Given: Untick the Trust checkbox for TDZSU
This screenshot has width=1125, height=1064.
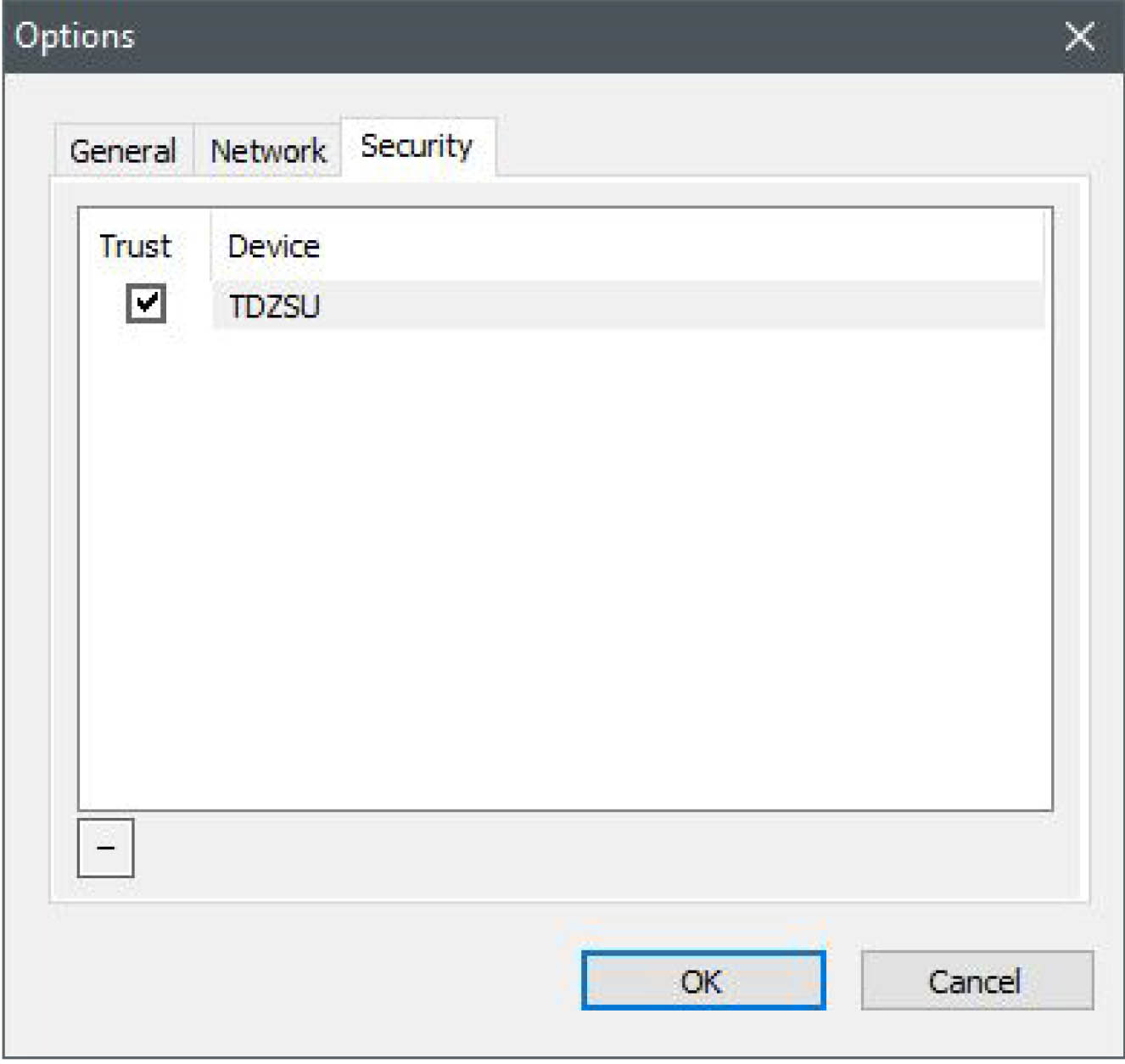Looking at the screenshot, I should [146, 303].
